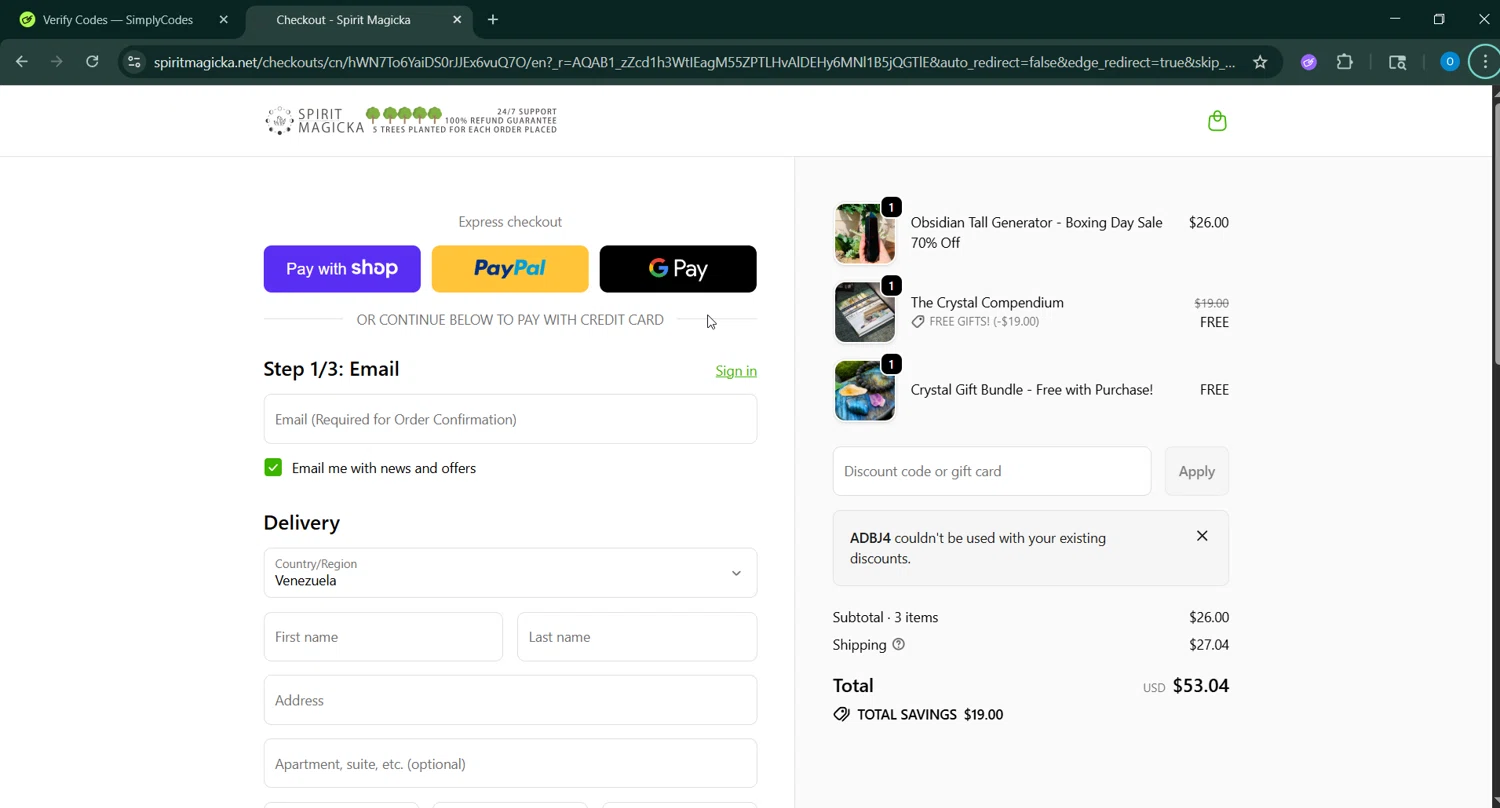Click the shipping help question mark icon
This screenshot has width=1500, height=808.
898,644
